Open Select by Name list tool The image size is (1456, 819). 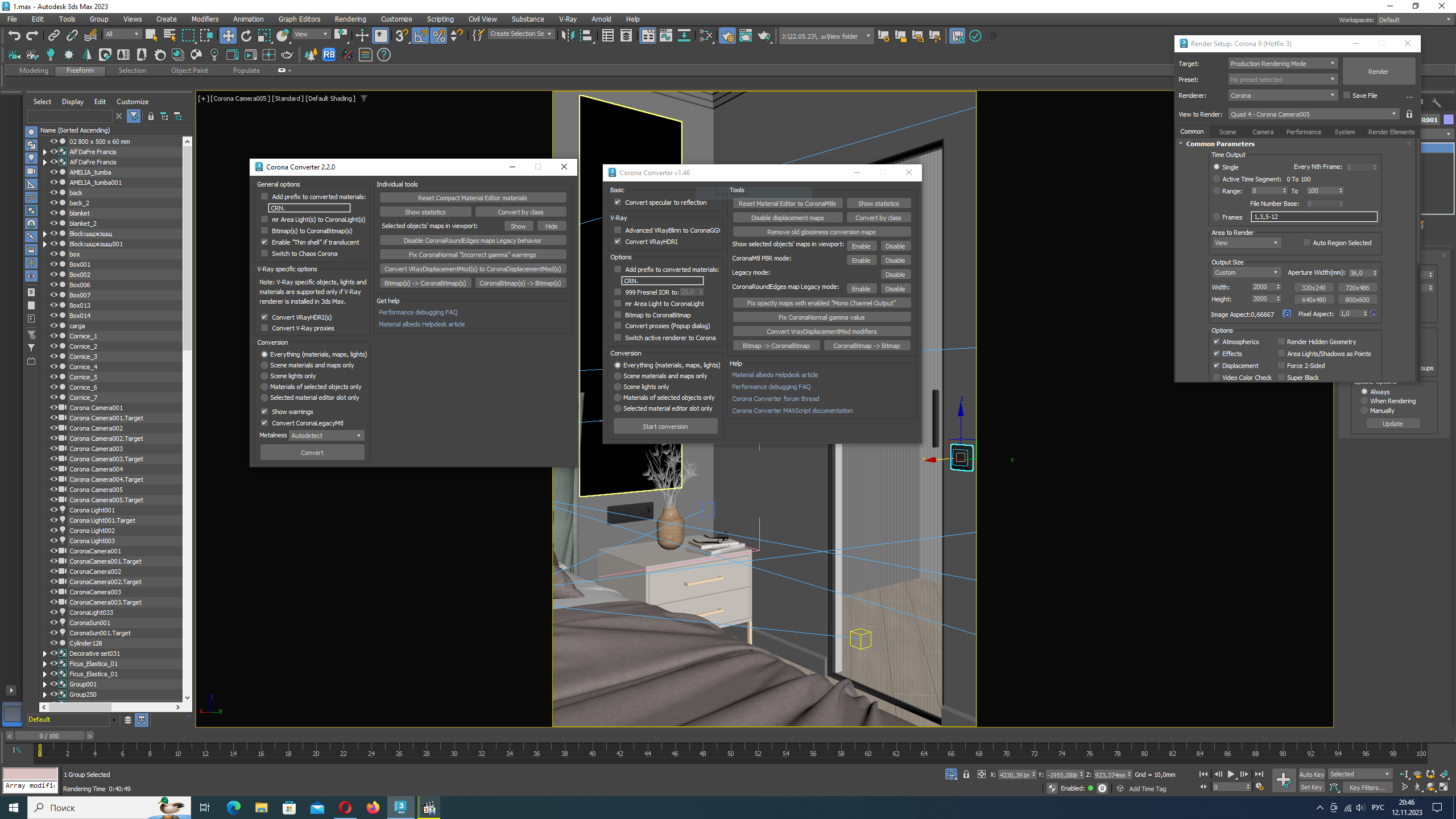tap(169, 36)
